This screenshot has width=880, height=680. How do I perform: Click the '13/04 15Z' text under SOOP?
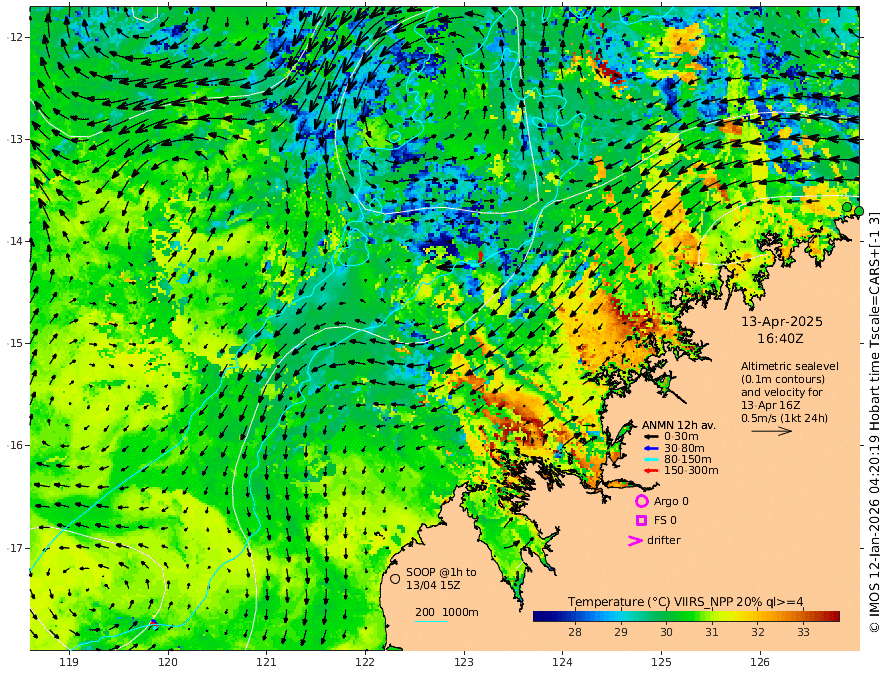tap(431, 585)
